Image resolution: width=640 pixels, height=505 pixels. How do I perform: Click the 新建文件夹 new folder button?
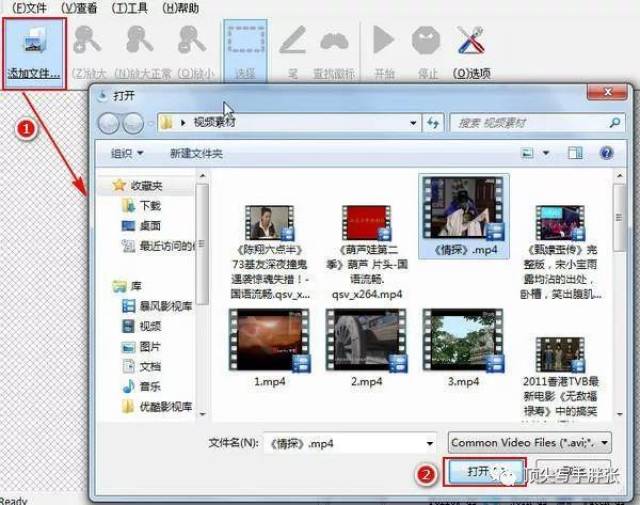[196, 153]
